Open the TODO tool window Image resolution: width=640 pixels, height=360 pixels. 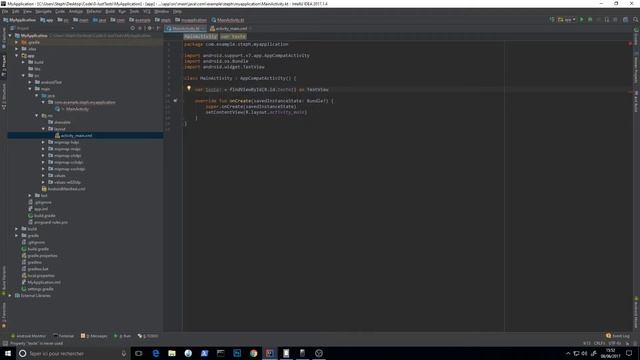148,336
